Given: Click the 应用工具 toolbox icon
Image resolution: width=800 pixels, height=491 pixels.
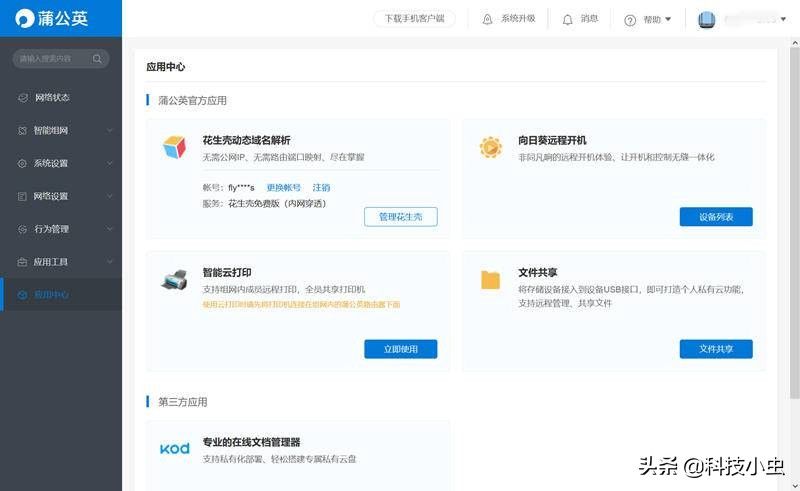Looking at the screenshot, I should pos(22,262).
